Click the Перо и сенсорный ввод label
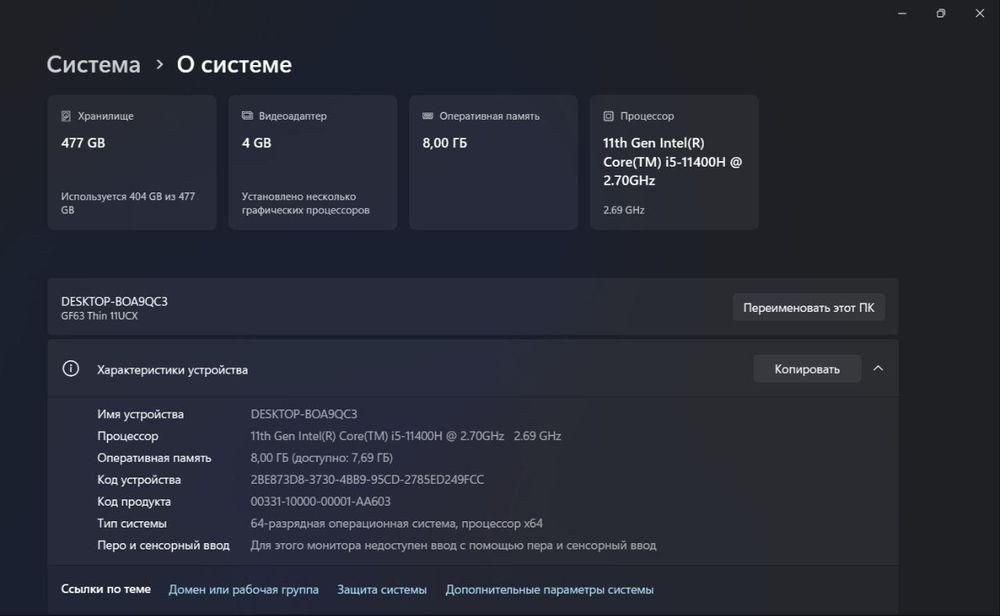The image size is (1000, 616). [x=163, y=545]
